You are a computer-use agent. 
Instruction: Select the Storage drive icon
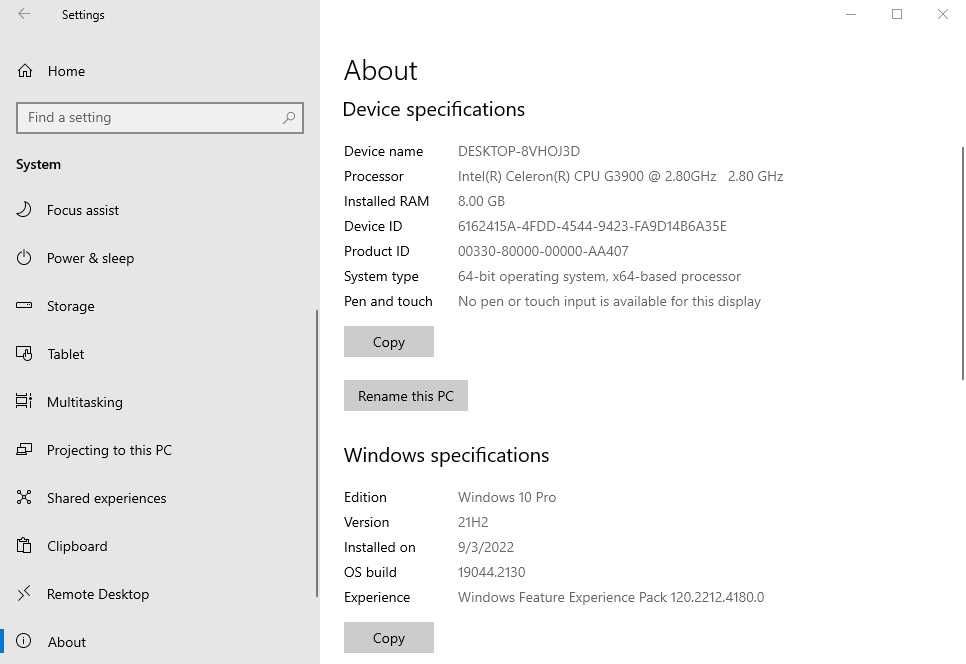pos(24,306)
